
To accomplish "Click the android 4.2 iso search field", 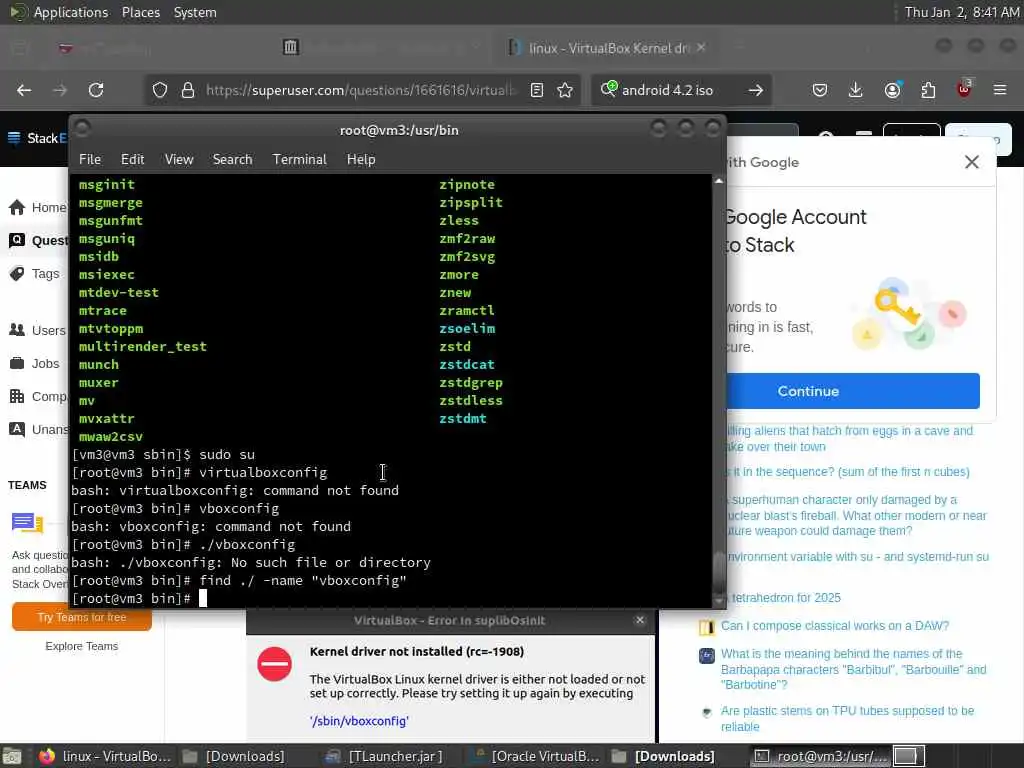I will click(x=679, y=90).
